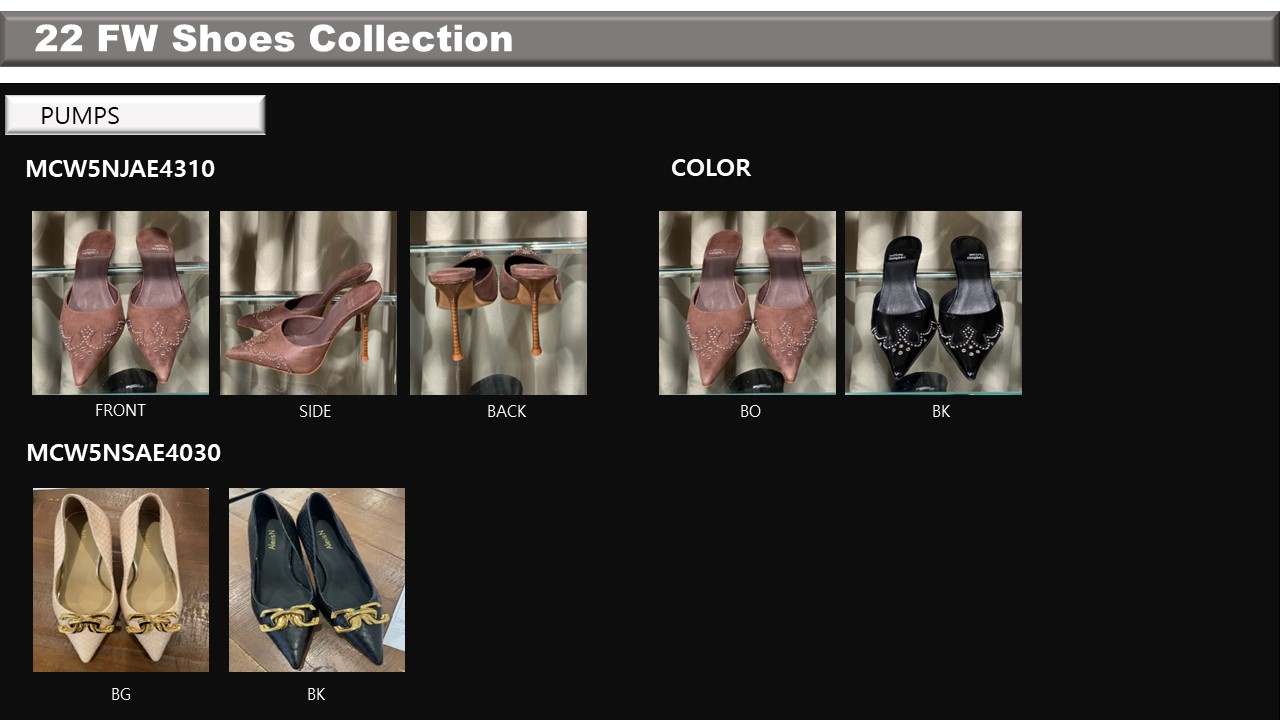Click the 22 FW Shoes Collection title

[274, 39]
